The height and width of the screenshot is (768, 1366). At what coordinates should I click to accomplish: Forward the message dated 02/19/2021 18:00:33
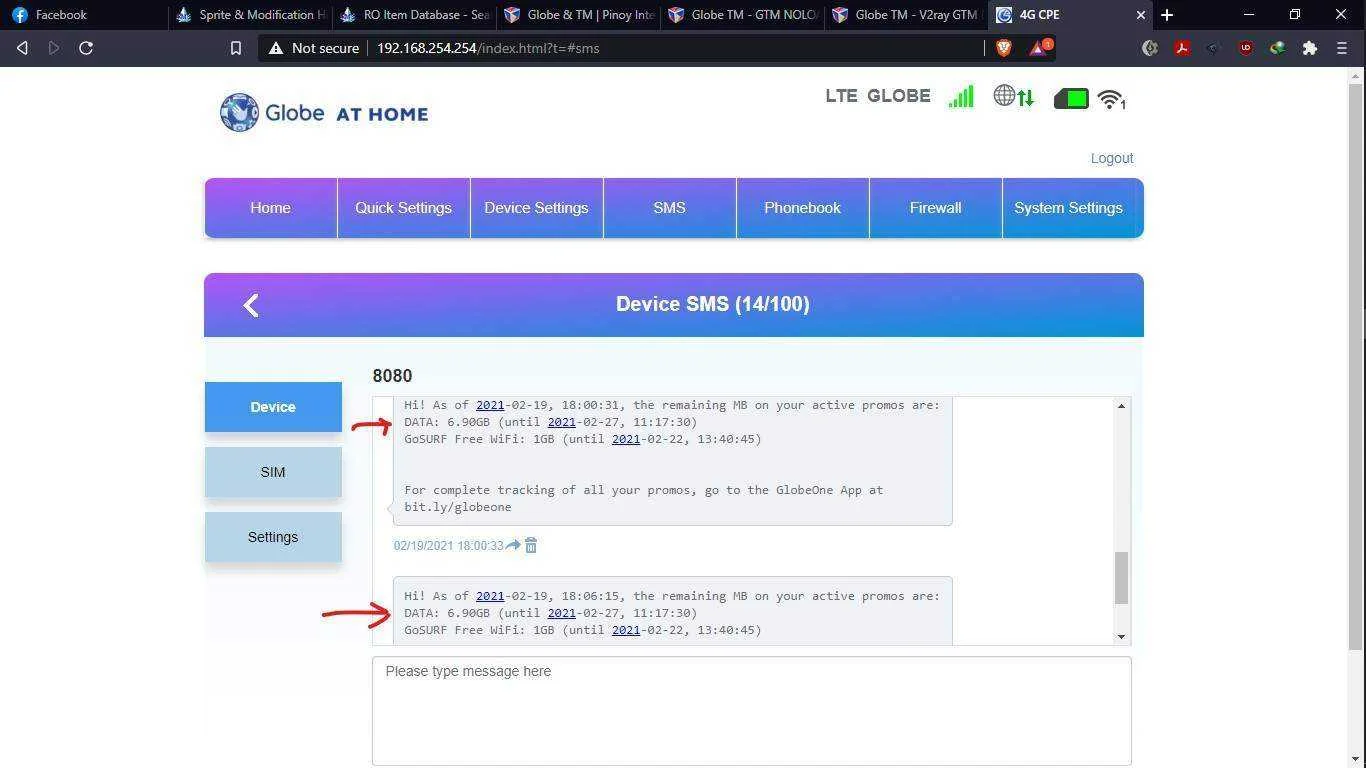tap(513, 545)
